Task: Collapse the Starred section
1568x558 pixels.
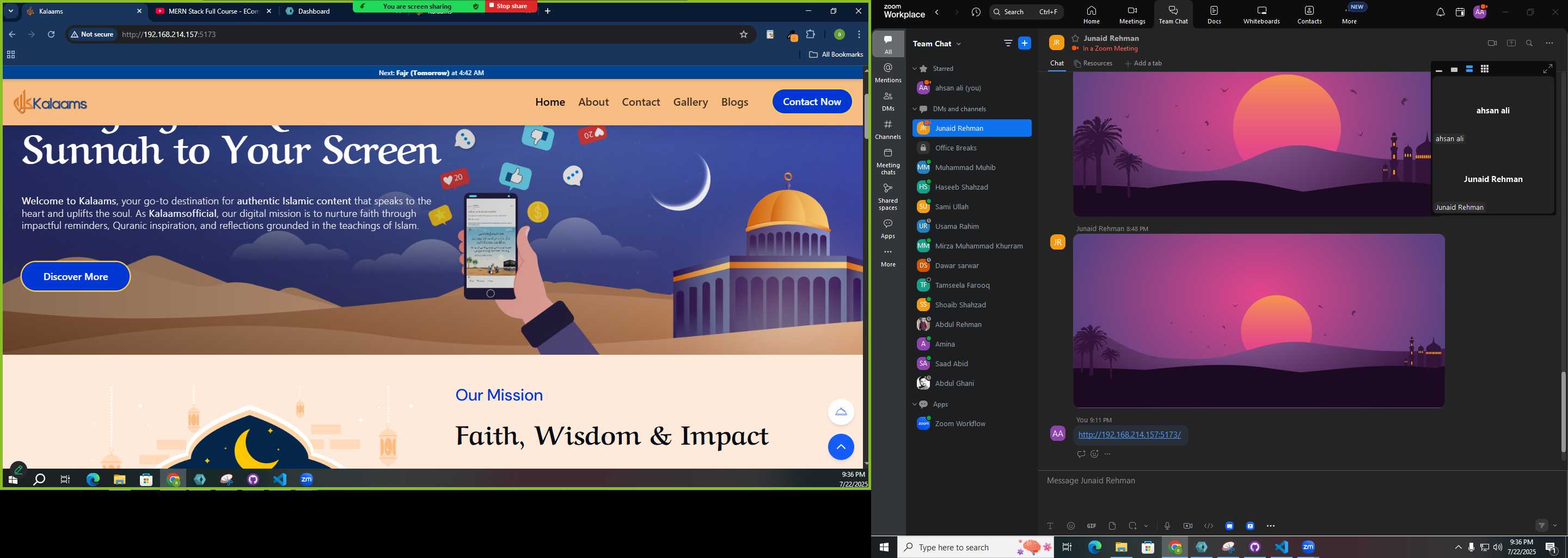Action: [x=914, y=69]
